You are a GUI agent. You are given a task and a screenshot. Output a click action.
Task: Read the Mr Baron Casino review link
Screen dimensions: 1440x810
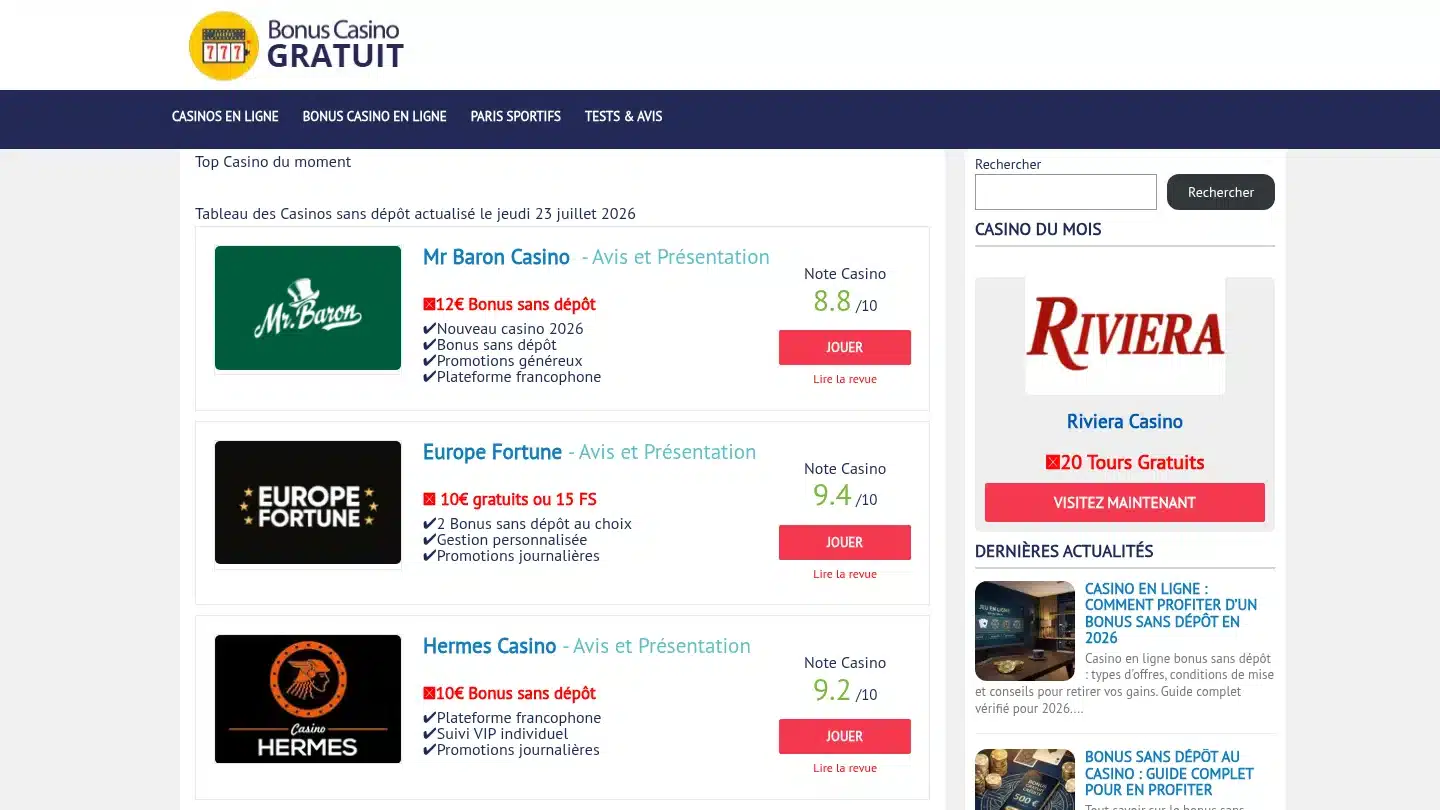click(x=845, y=379)
